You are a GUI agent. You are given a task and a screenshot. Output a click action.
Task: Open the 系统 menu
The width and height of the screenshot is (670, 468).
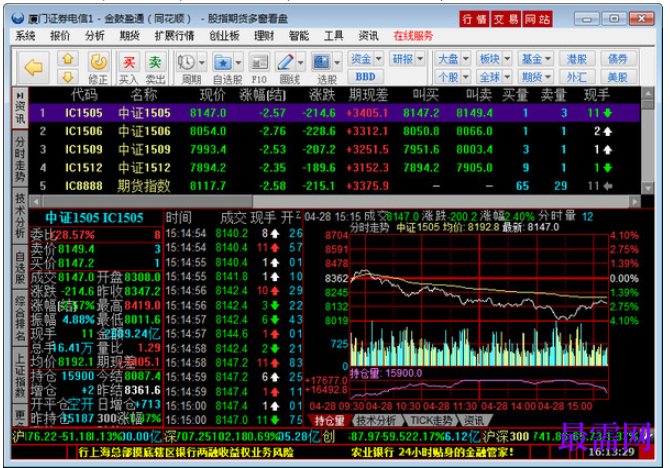coord(25,36)
